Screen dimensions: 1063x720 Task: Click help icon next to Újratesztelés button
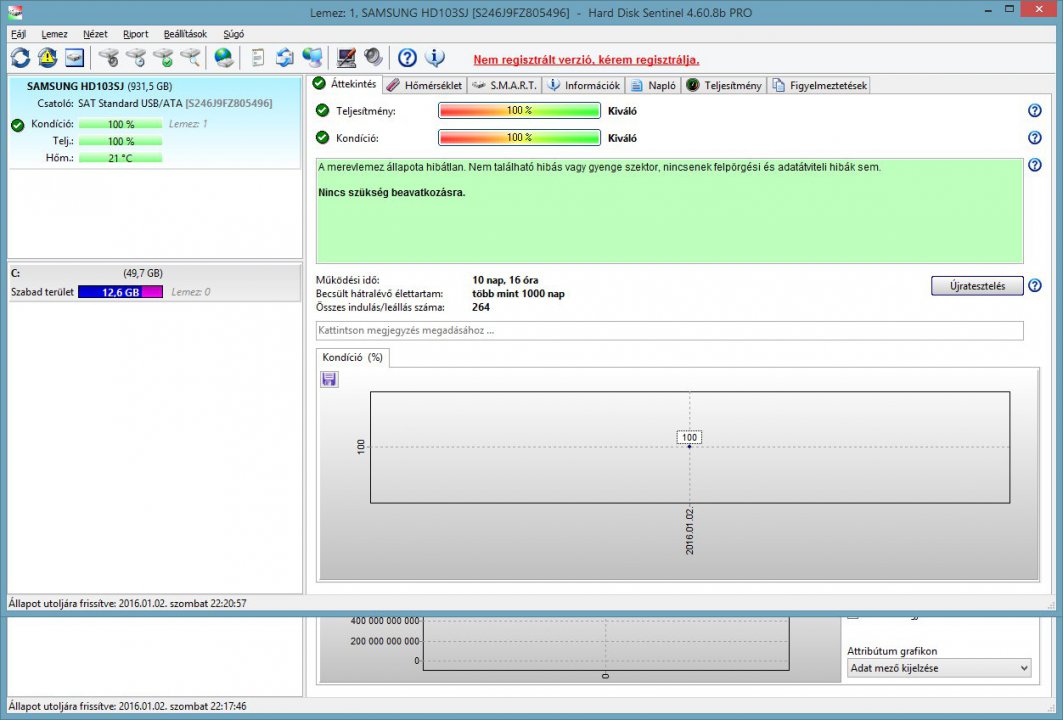[x=1035, y=285]
